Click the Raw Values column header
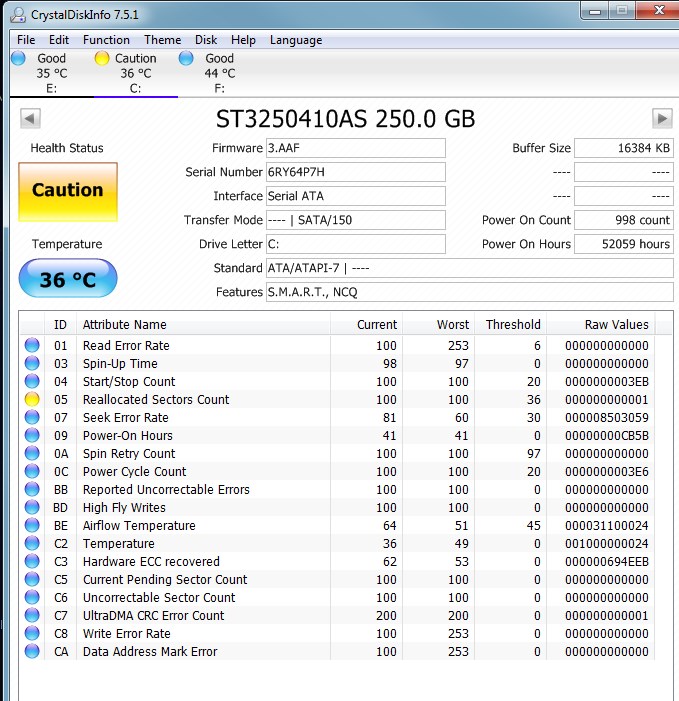 616,324
